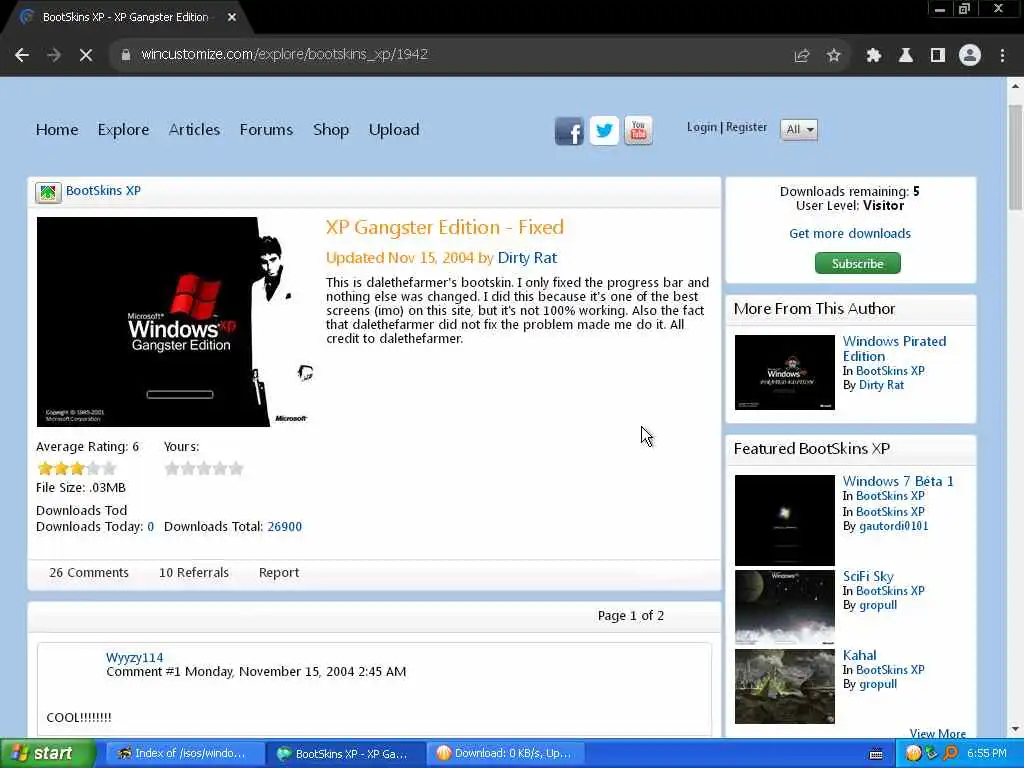The height and width of the screenshot is (768, 1024).
Task: Open the All search filter dropdown
Action: coord(799,129)
